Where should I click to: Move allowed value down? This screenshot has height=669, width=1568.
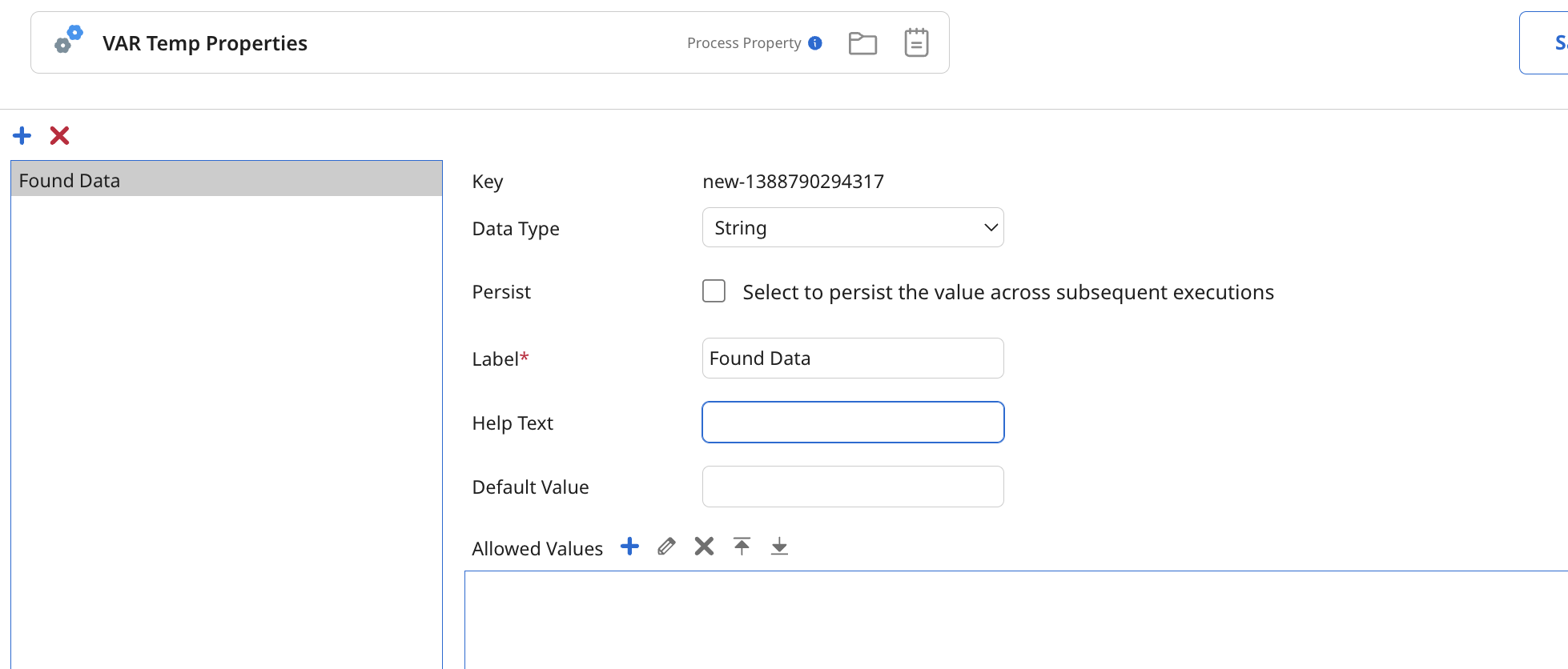[x=779, y=547]
